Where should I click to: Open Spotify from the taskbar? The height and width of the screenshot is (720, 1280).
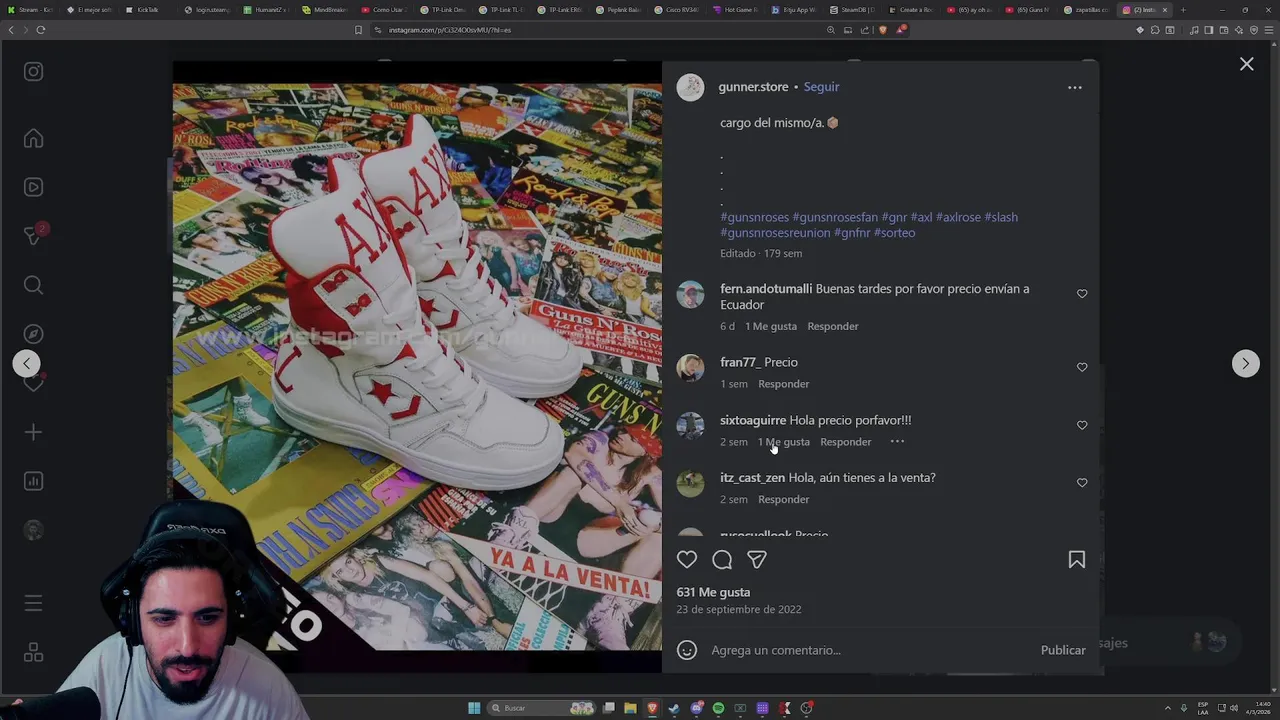[x=718, y=708]
